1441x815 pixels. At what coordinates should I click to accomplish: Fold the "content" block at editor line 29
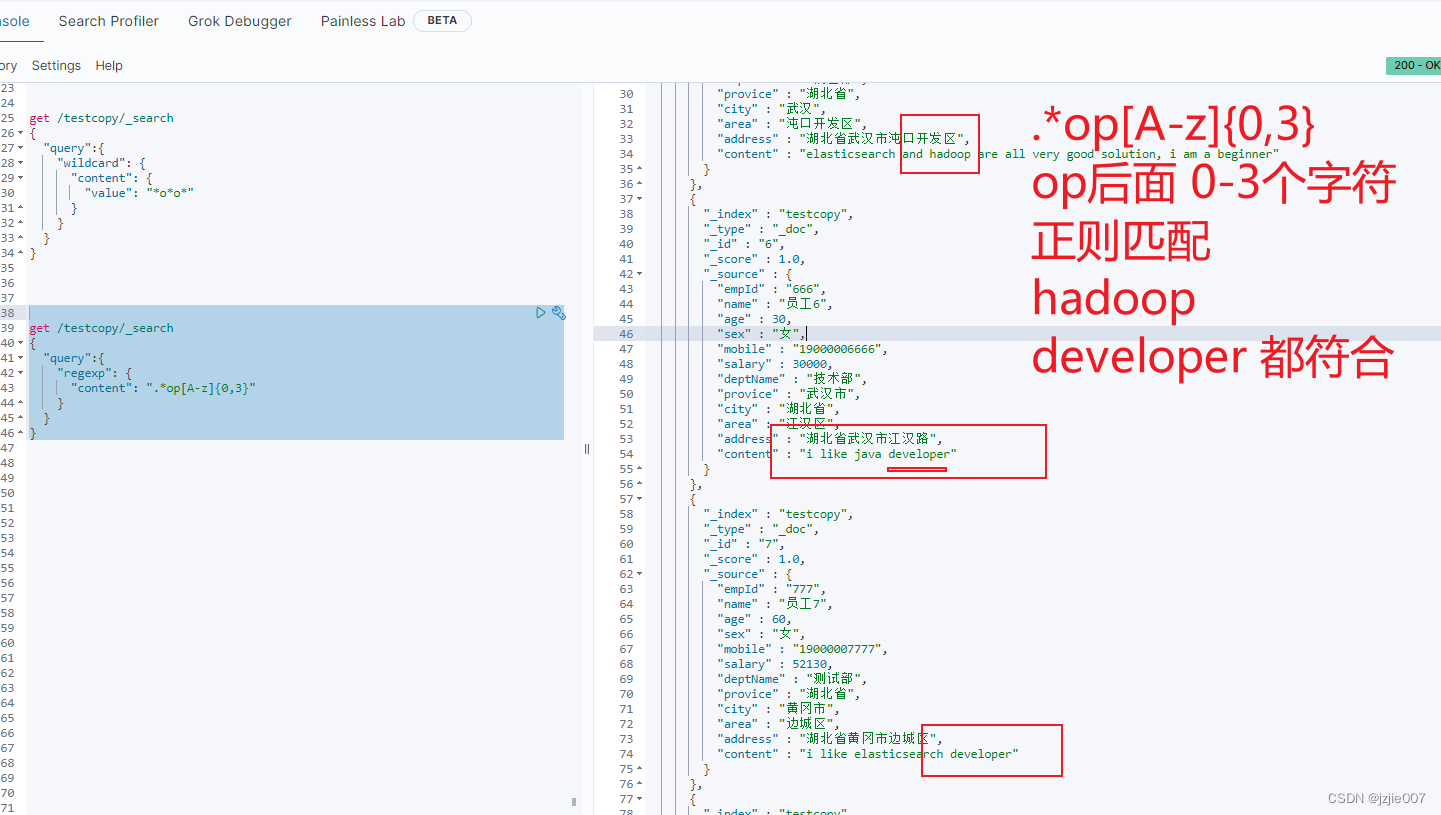point(21,178)
